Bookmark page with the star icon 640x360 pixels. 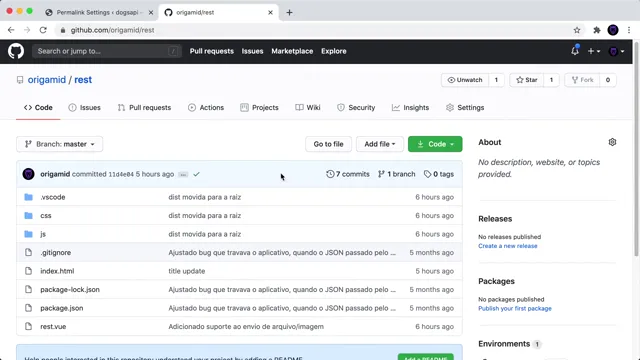click(577, 30)
